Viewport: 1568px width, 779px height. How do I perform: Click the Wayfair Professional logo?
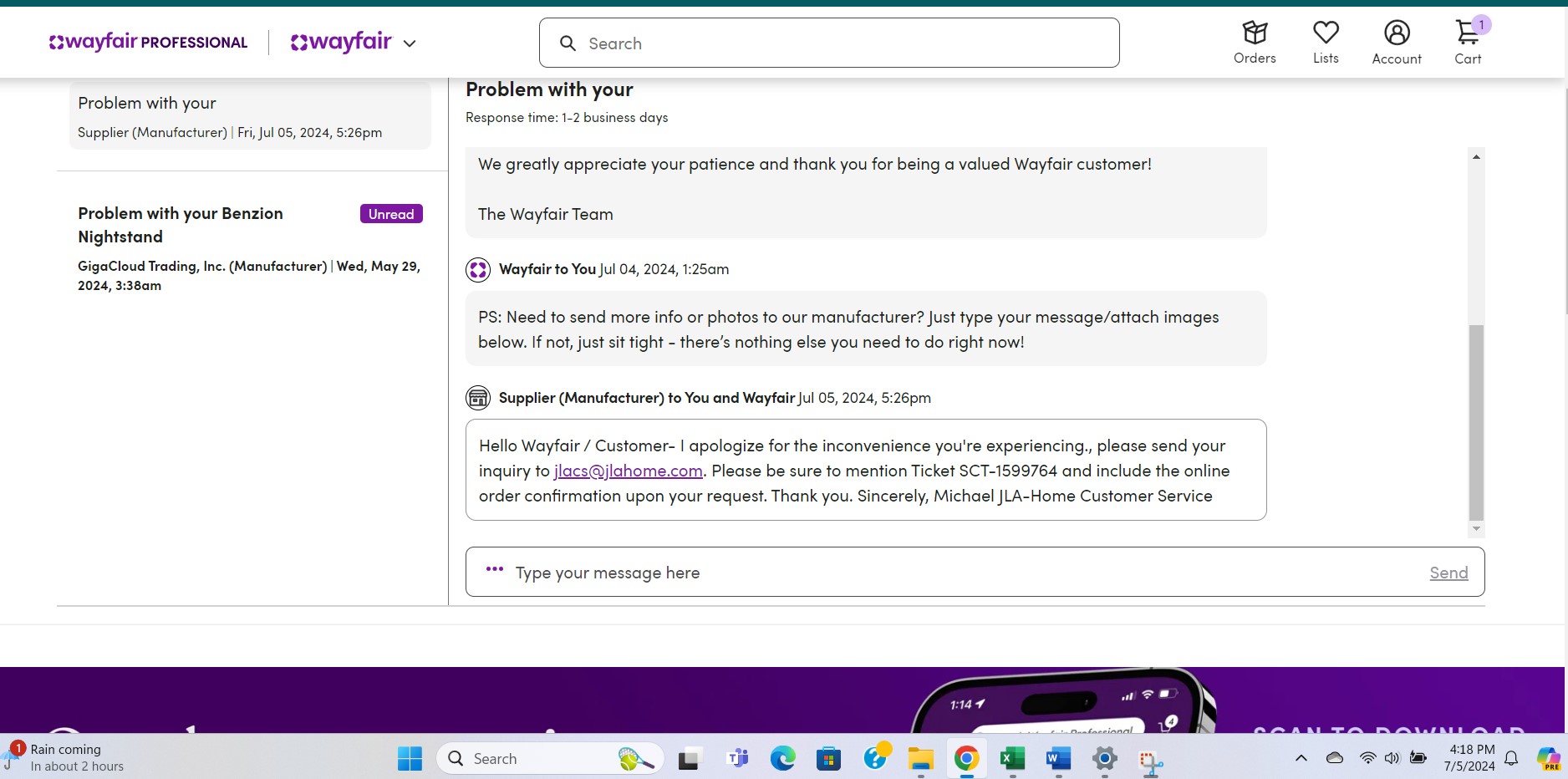pyautogui.click(x=149, y=42)
